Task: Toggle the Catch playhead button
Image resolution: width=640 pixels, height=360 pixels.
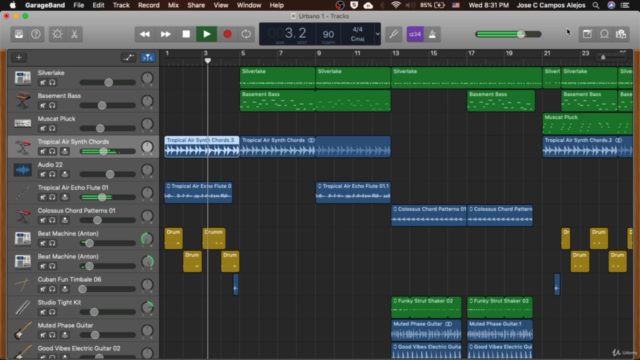Action: click(147, 58)
